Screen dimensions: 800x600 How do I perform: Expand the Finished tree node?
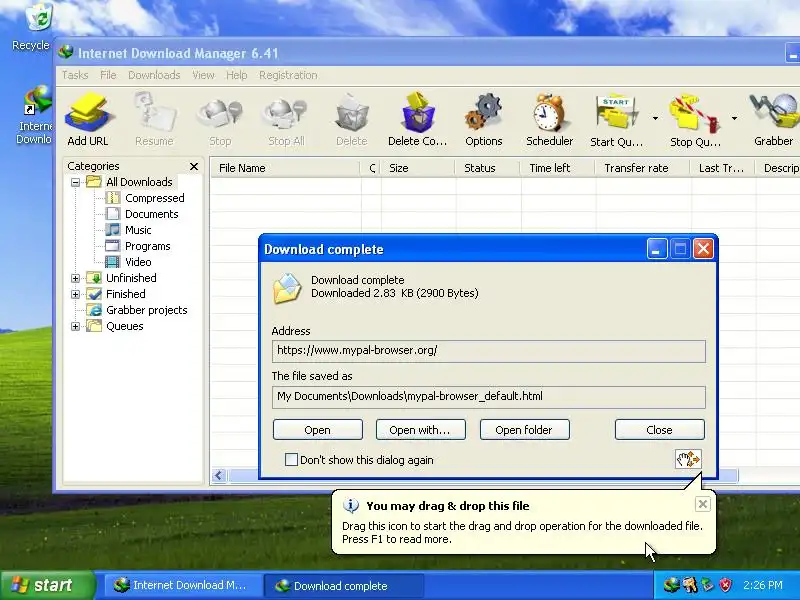click(76, 294)
